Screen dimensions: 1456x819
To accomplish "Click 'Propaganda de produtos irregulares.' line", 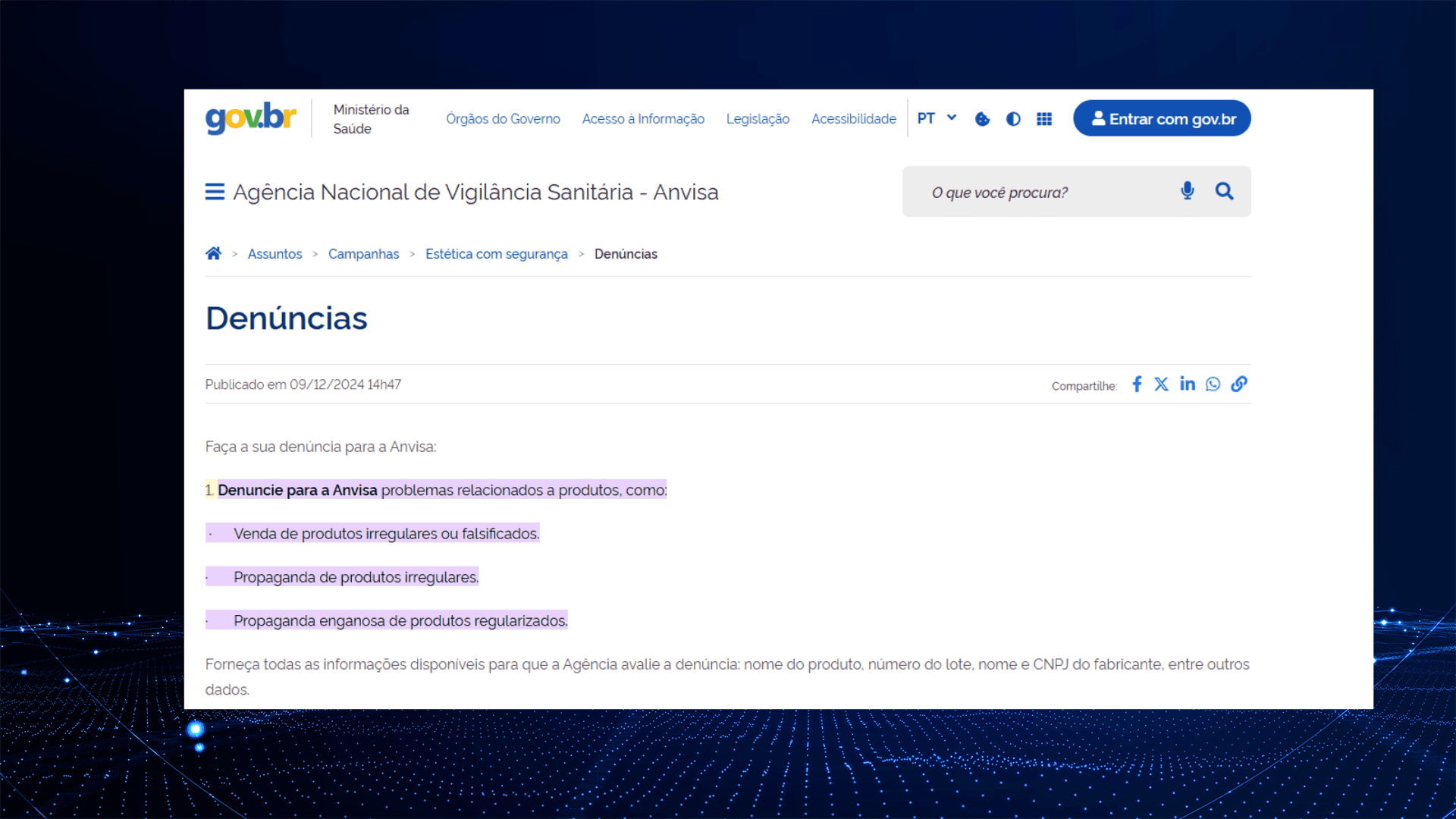I will 356,577.
